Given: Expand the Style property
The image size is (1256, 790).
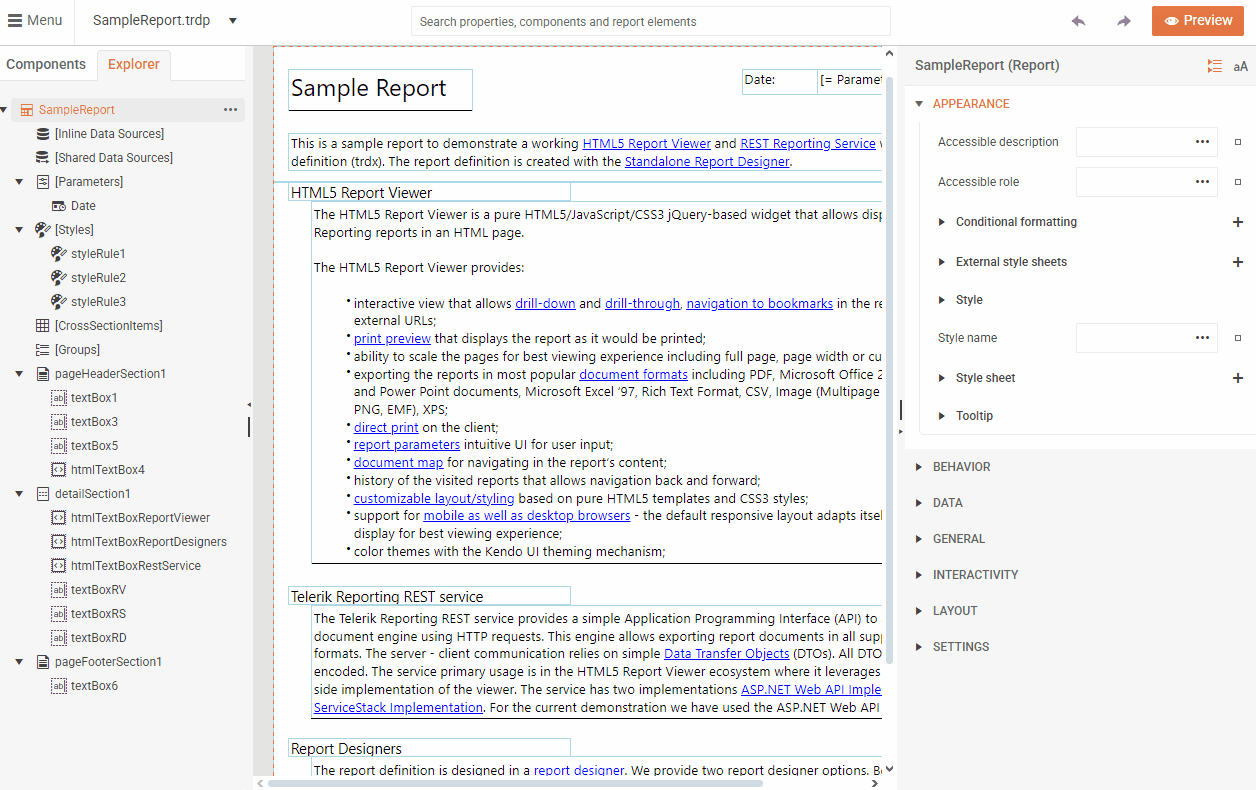Looking at the screenshot, I should [x=942, y=300].
